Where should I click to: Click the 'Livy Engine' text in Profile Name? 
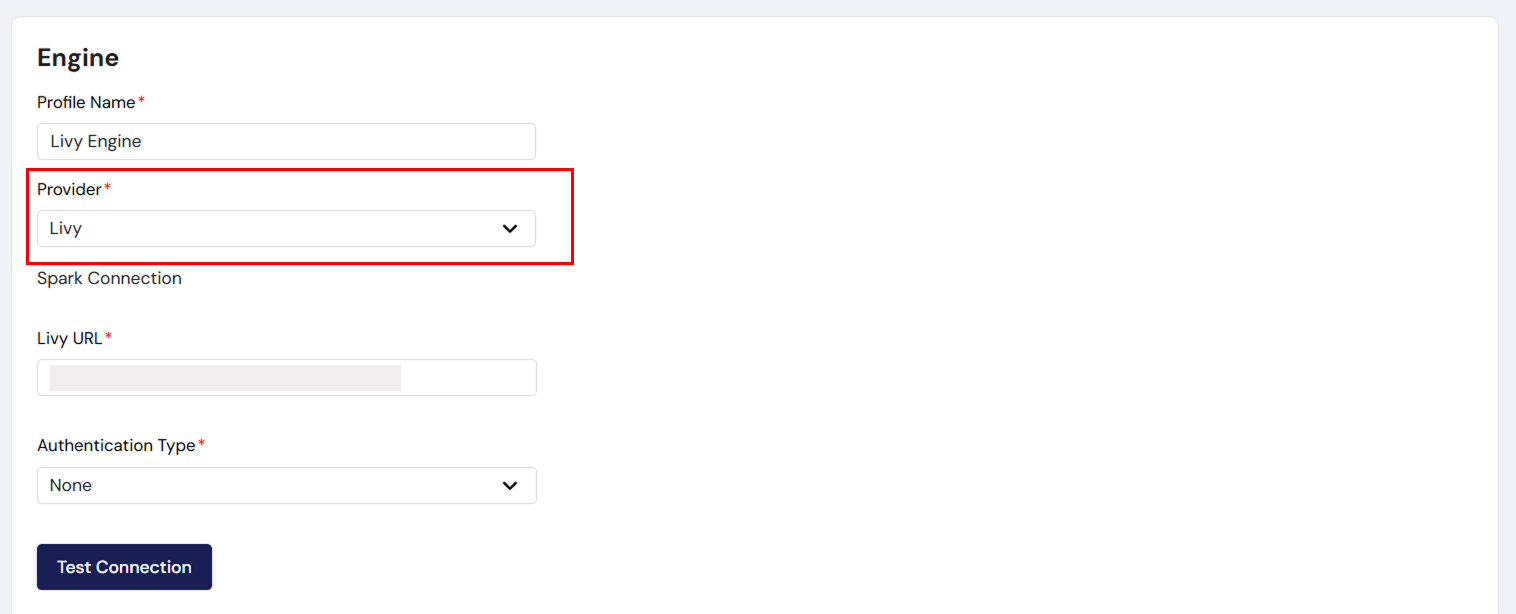click(x=96, y=142)
